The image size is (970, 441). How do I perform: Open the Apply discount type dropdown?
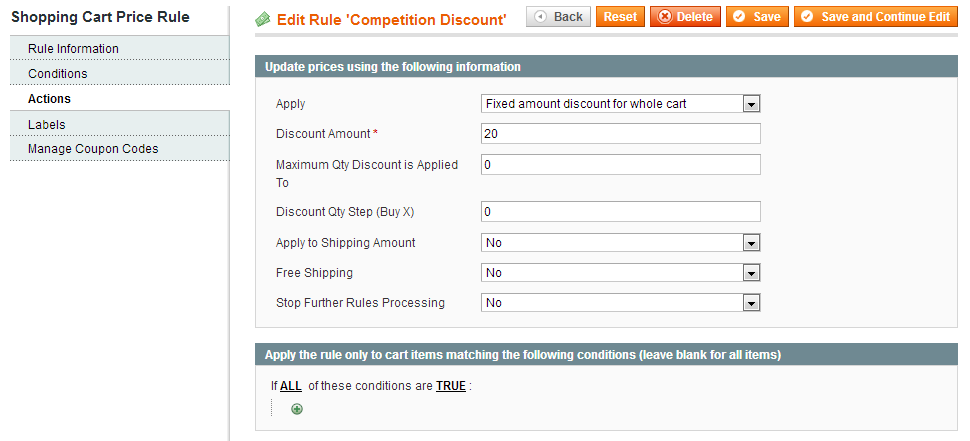coord(620,104)
